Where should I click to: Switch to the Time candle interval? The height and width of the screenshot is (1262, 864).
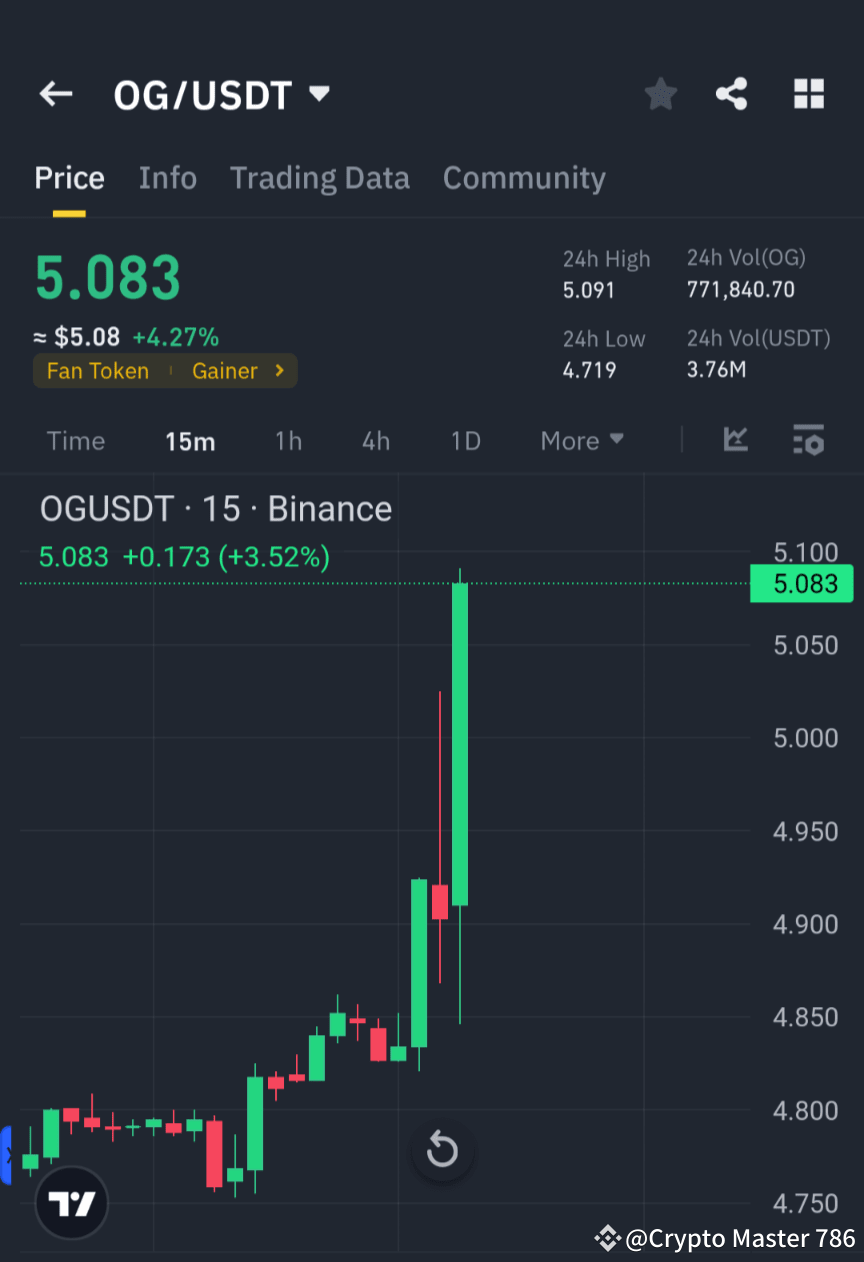pyautogui.click(x=75, y=440)
